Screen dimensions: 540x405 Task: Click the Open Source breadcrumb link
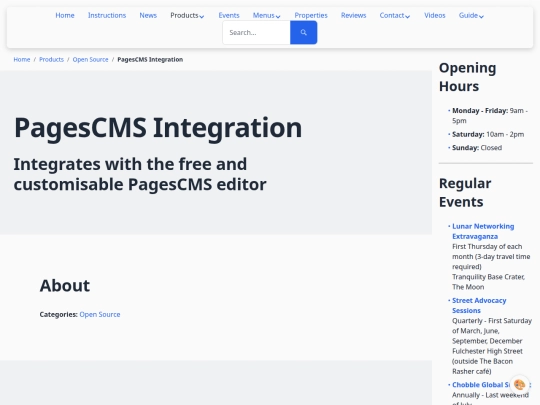tap(90, 60)
